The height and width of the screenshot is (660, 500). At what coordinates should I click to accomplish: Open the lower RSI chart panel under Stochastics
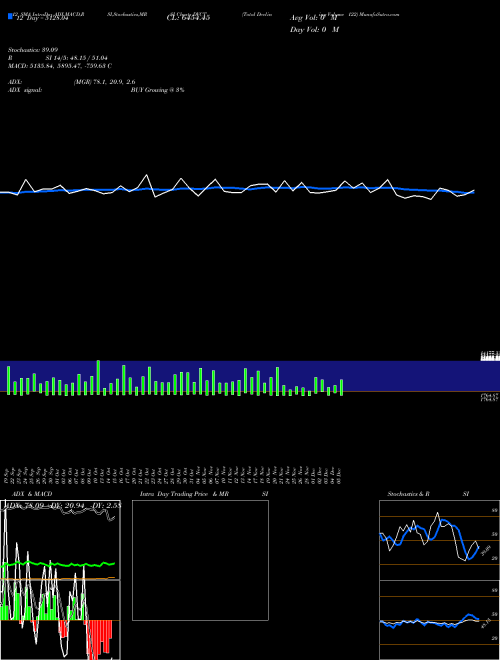click(x=439, y=620)
